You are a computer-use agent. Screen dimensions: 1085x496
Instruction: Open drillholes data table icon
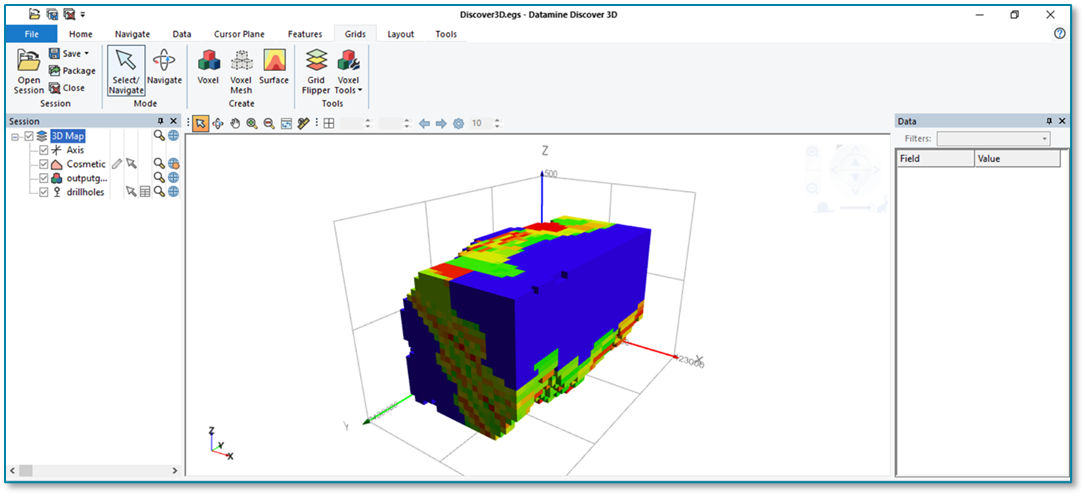point(145,192)
